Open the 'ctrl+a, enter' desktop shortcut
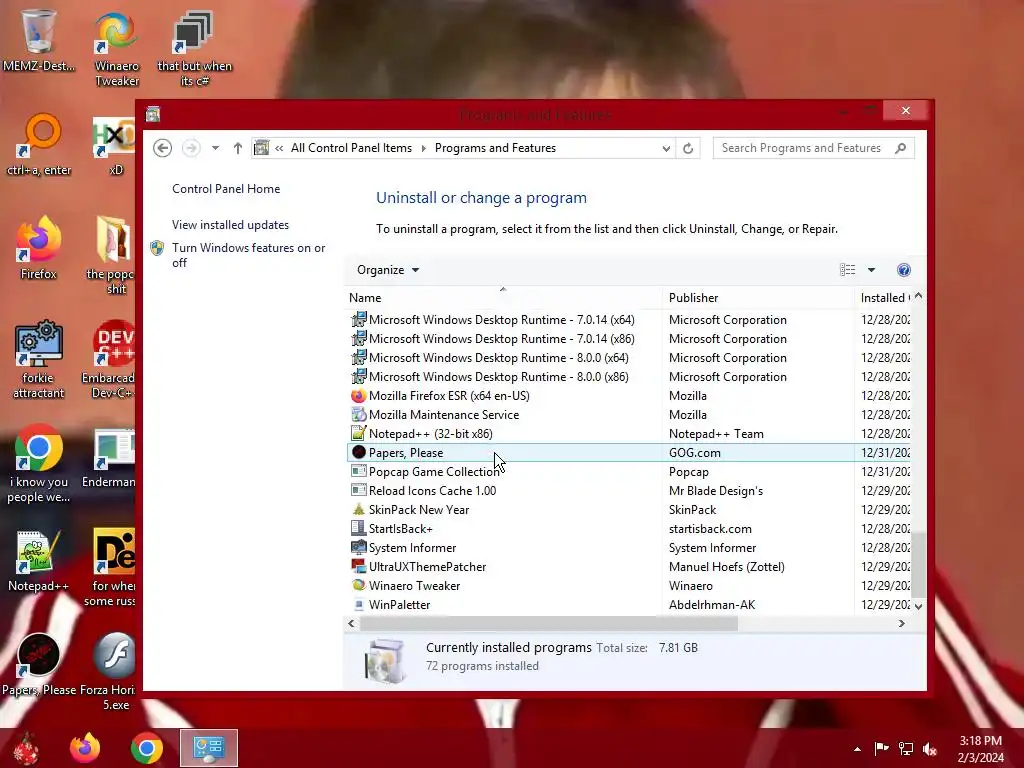The width and height of the screenshot is (1024, 768). point(39,144)
